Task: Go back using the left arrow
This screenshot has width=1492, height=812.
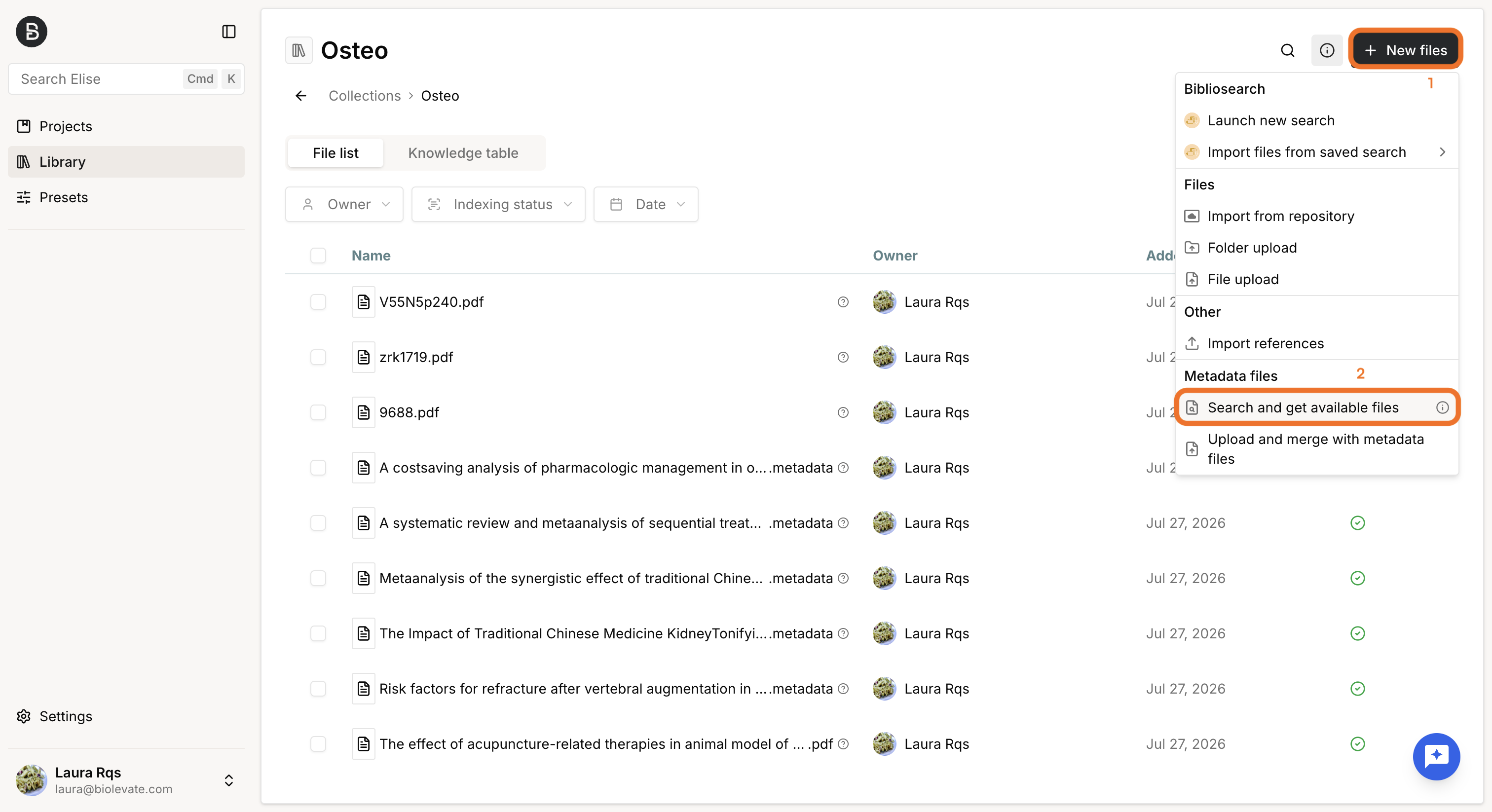Action: (300, 96)
